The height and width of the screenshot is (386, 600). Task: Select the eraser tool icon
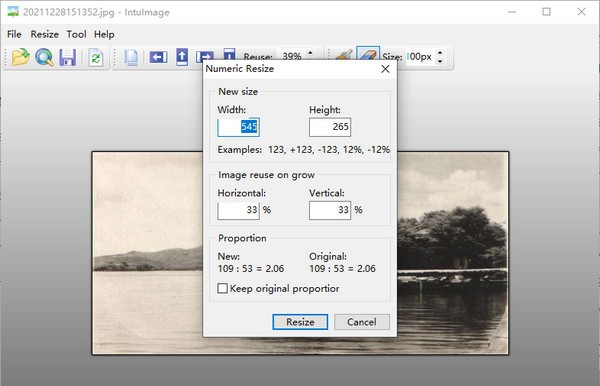point(368,54)
